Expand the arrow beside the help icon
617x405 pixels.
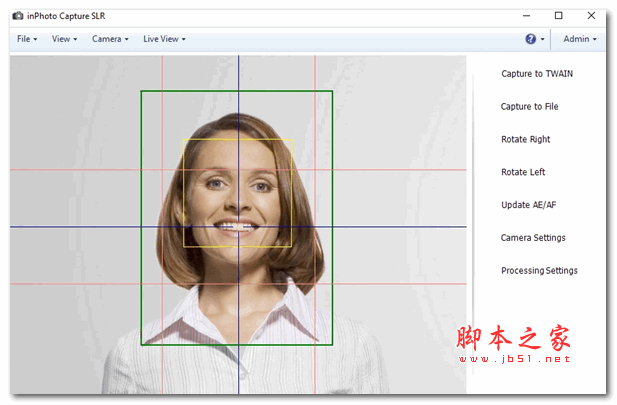click(543, 40)
